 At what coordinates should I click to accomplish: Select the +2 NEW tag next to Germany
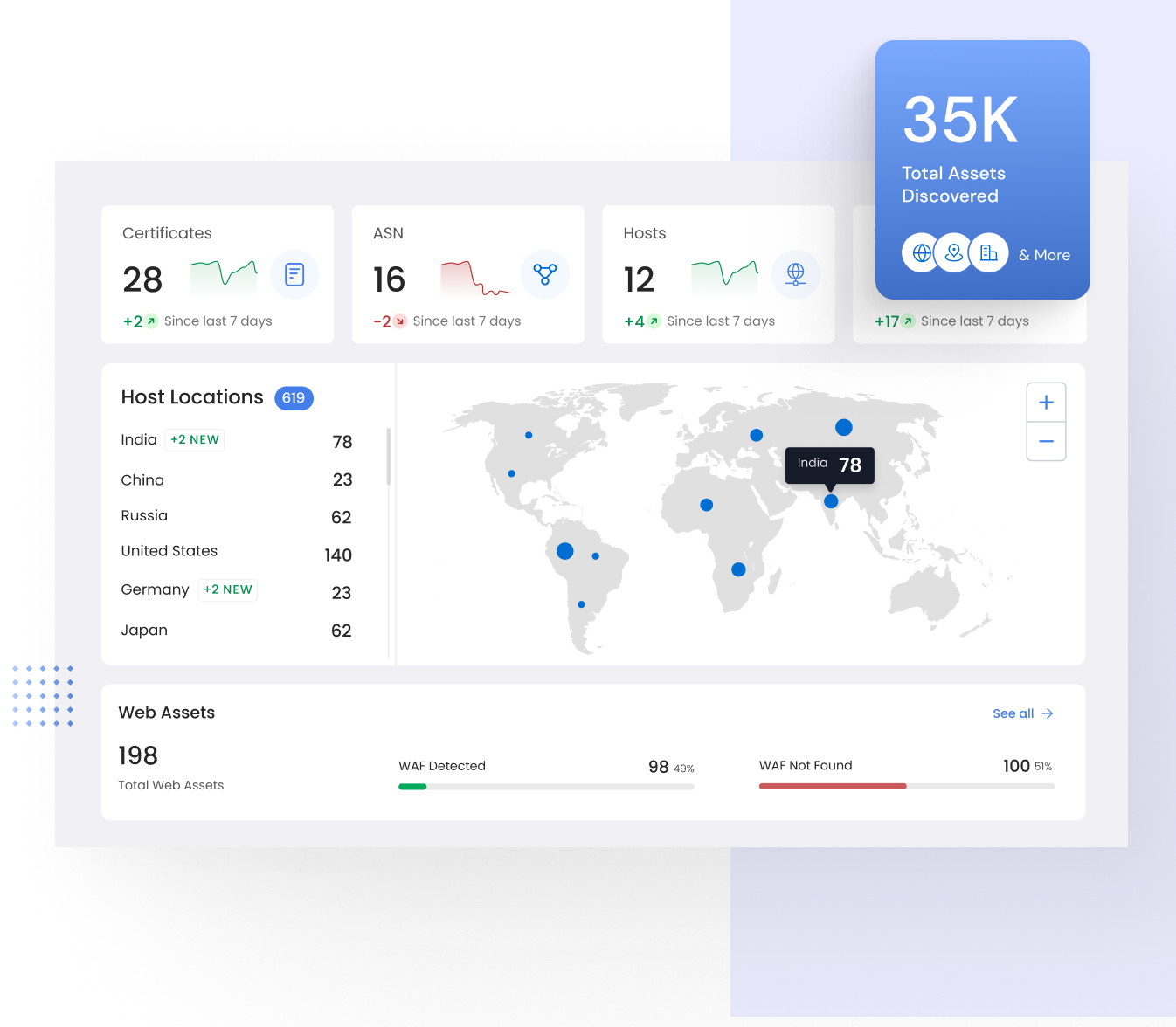point(227,589)
